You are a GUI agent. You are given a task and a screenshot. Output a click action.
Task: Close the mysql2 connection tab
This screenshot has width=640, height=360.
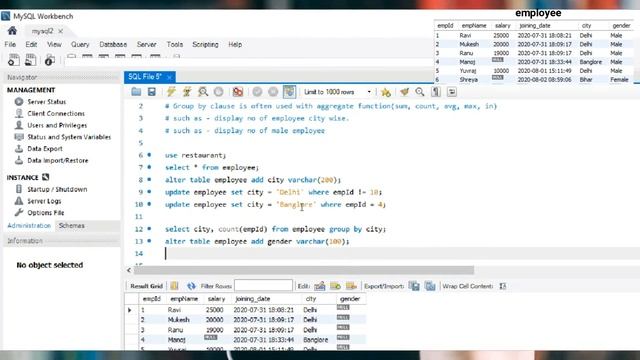(60, 31)
